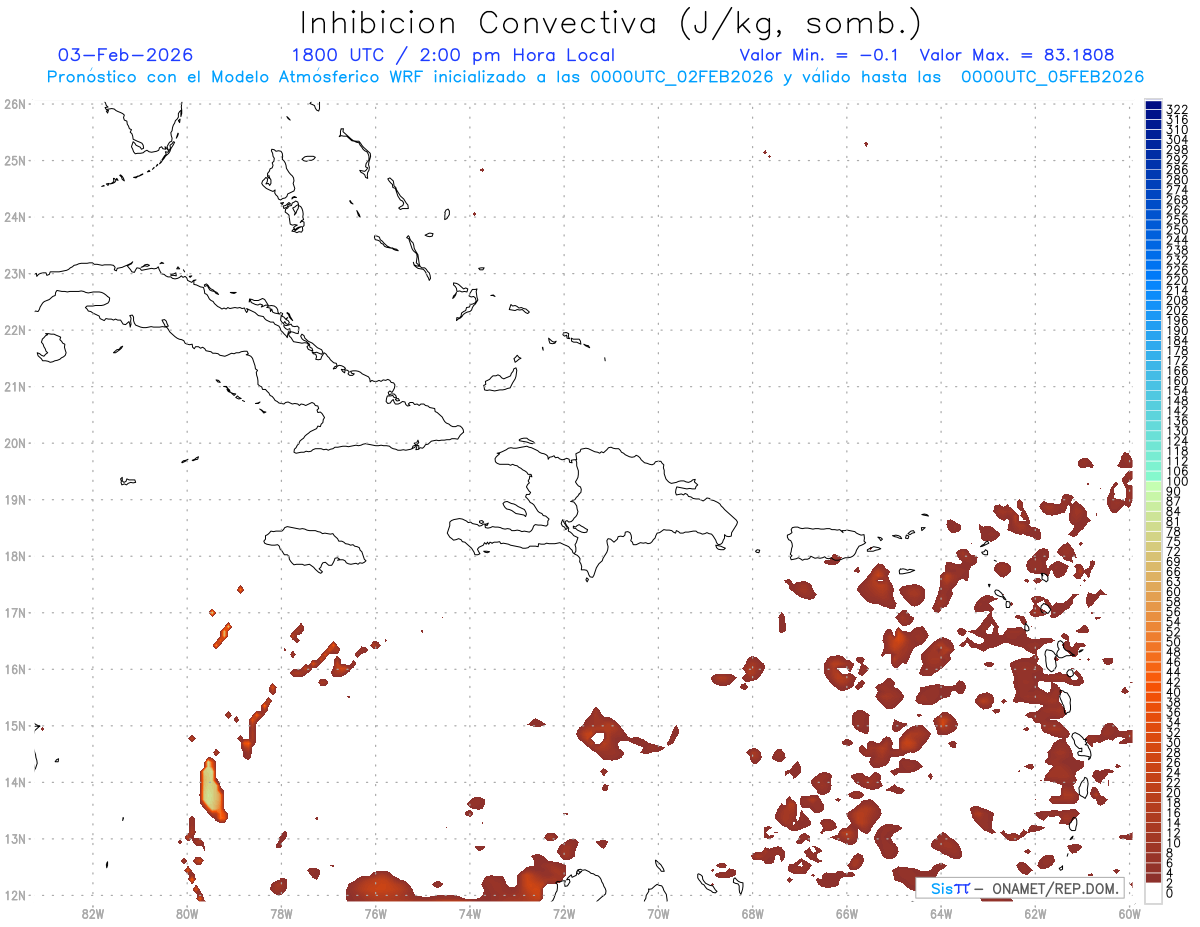Click the 22N latitude label
The width and height of the screenshot is (1200, 927).
(15, 330)
